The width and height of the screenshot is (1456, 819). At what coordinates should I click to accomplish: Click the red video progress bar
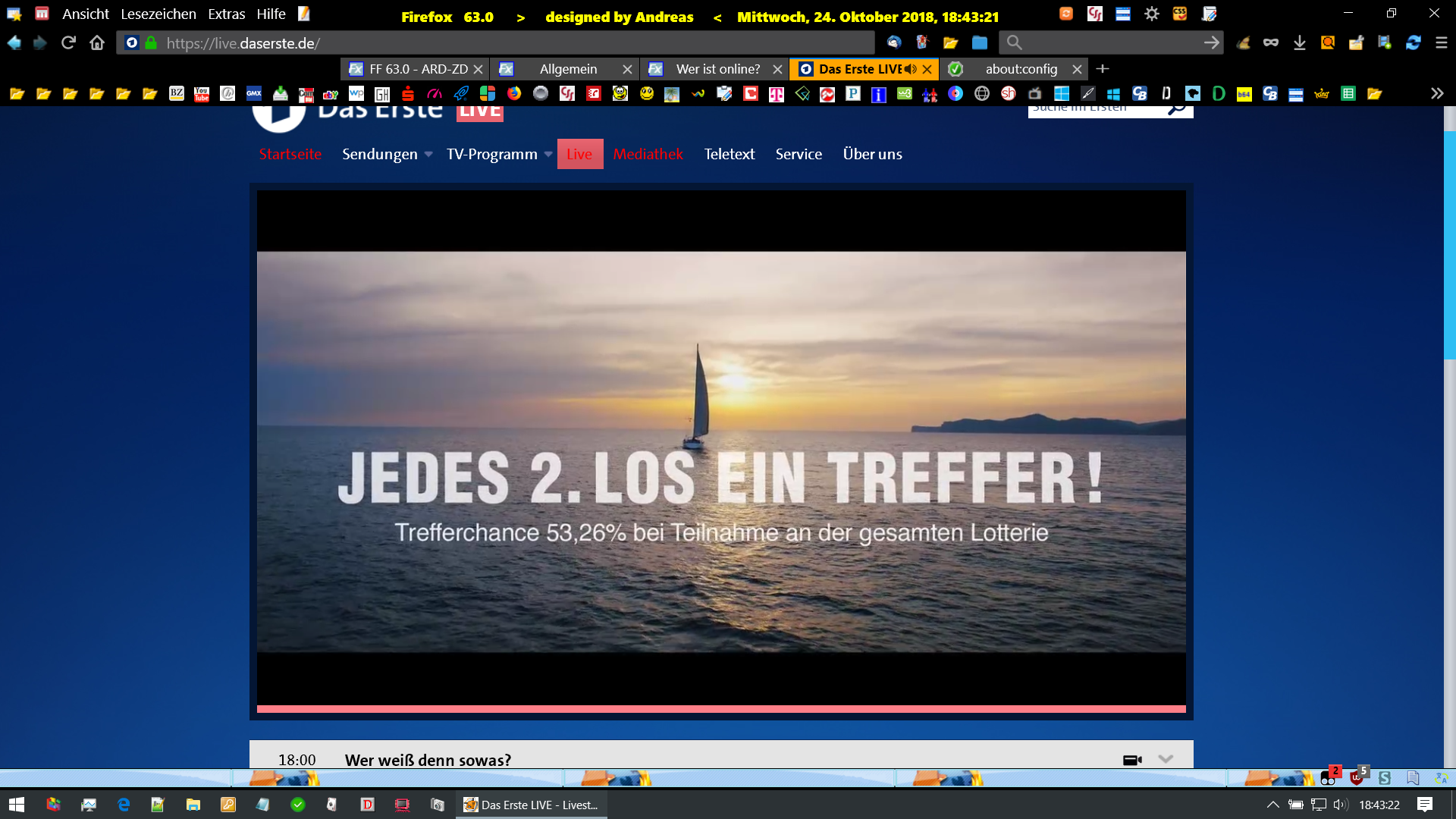pos(720,709)
